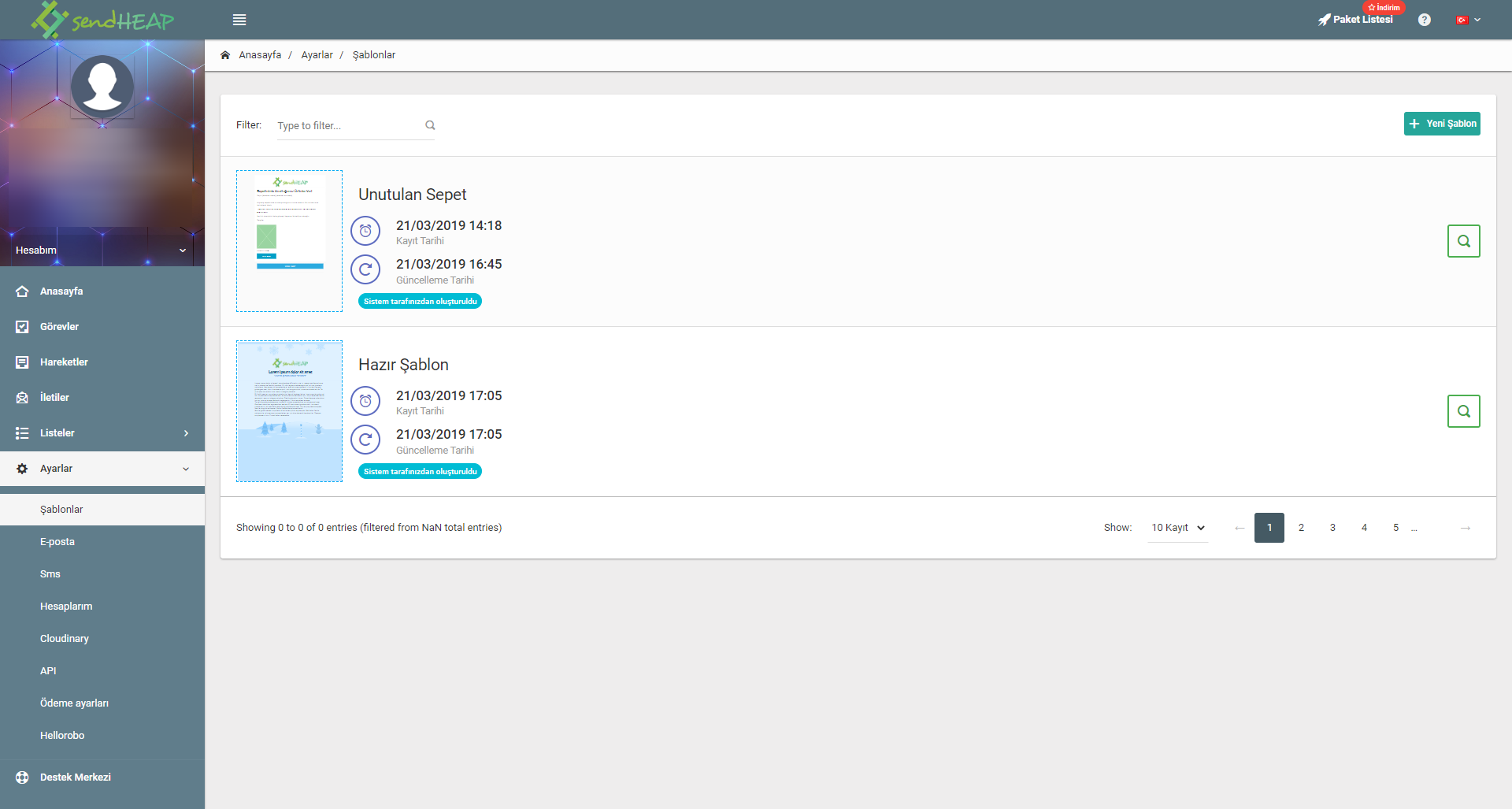Open Paket Listesi rocket link
Image resolution: width=1512 pixels, height=809 pixels.
[1355, 20]
